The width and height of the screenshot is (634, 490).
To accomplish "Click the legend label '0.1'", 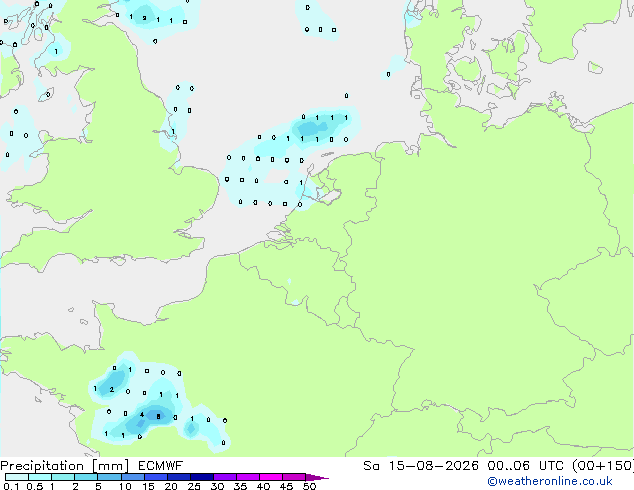I will pos(11,486).
